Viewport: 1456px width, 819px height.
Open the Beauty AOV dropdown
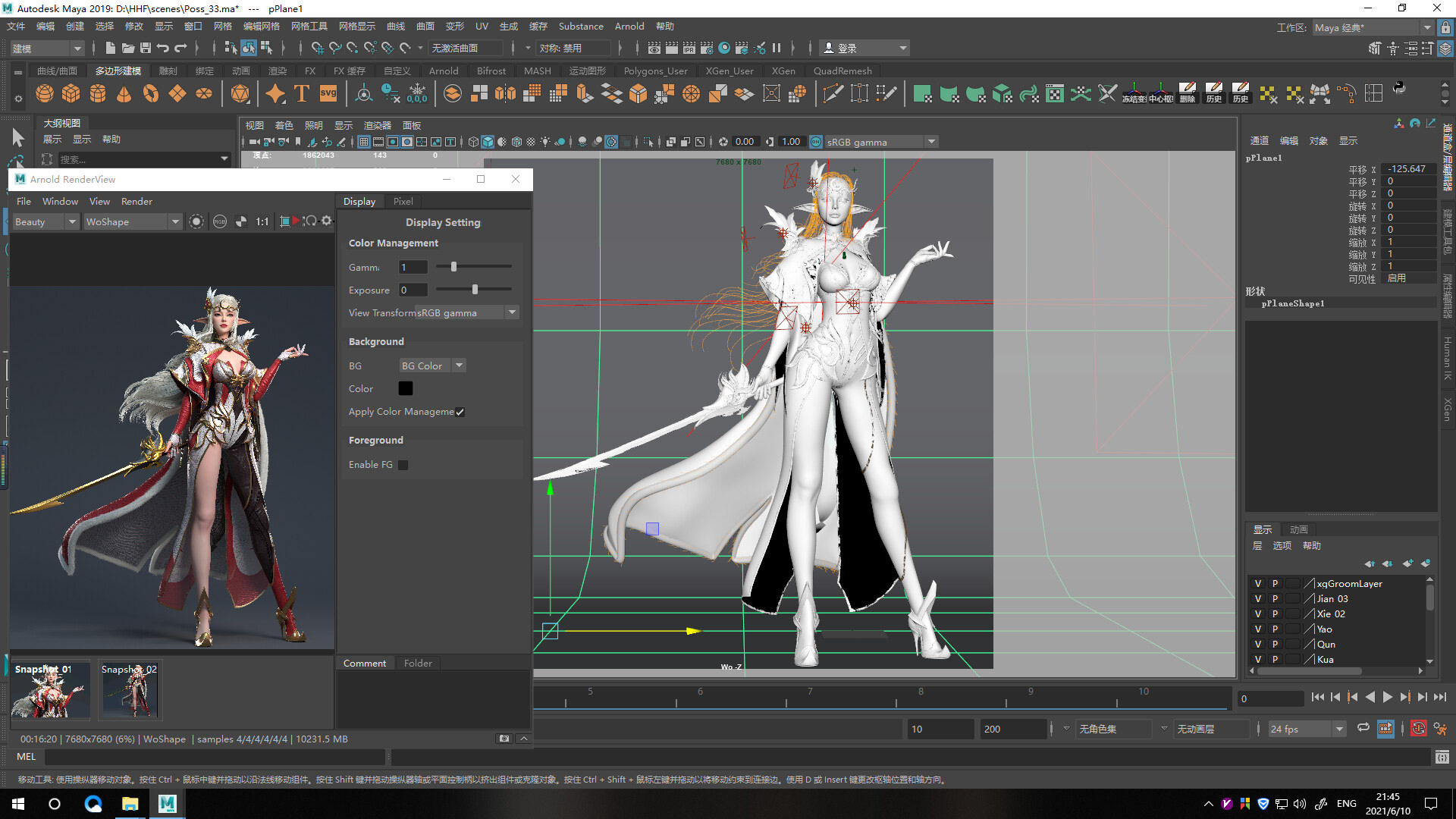tap(45, 221)
